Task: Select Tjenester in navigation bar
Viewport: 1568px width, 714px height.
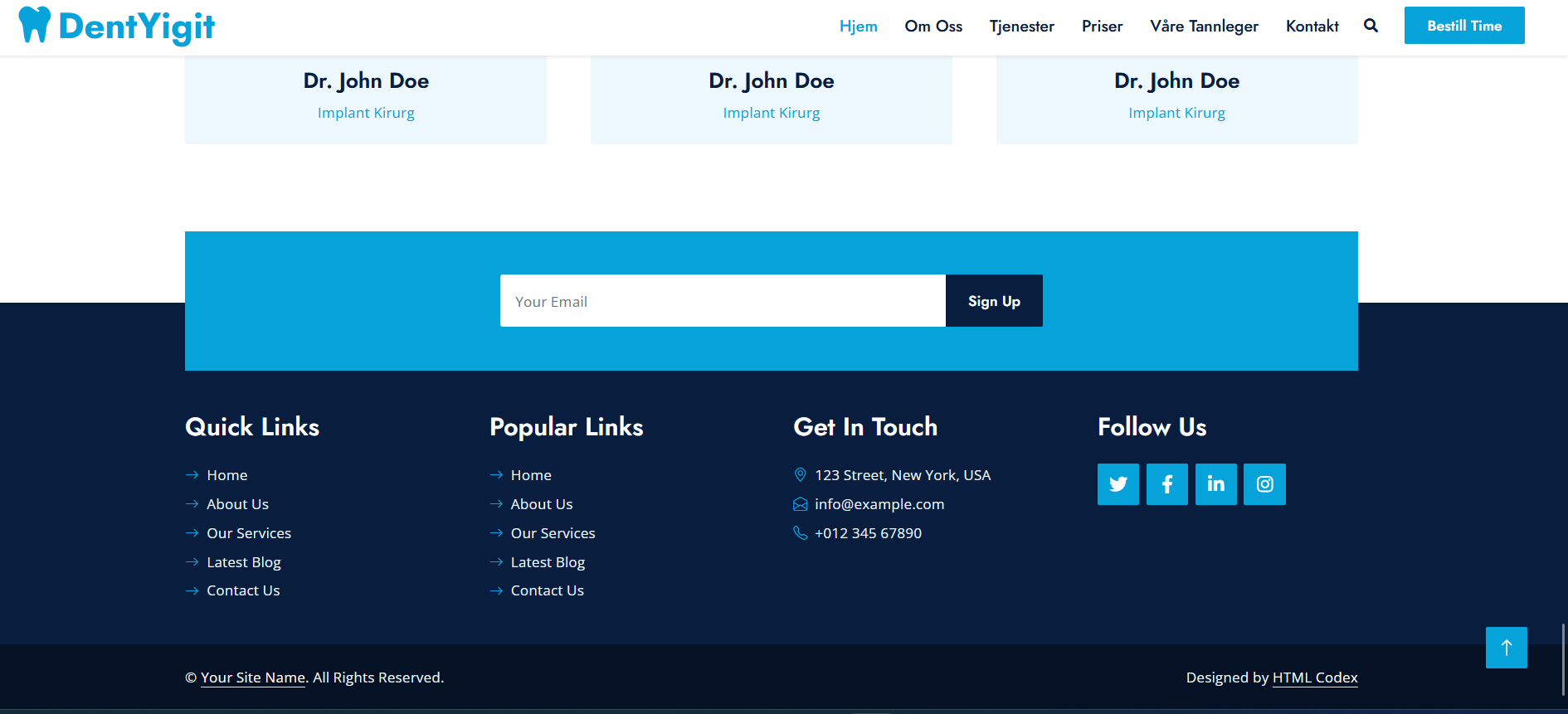Action: (x=1021, y=27)
